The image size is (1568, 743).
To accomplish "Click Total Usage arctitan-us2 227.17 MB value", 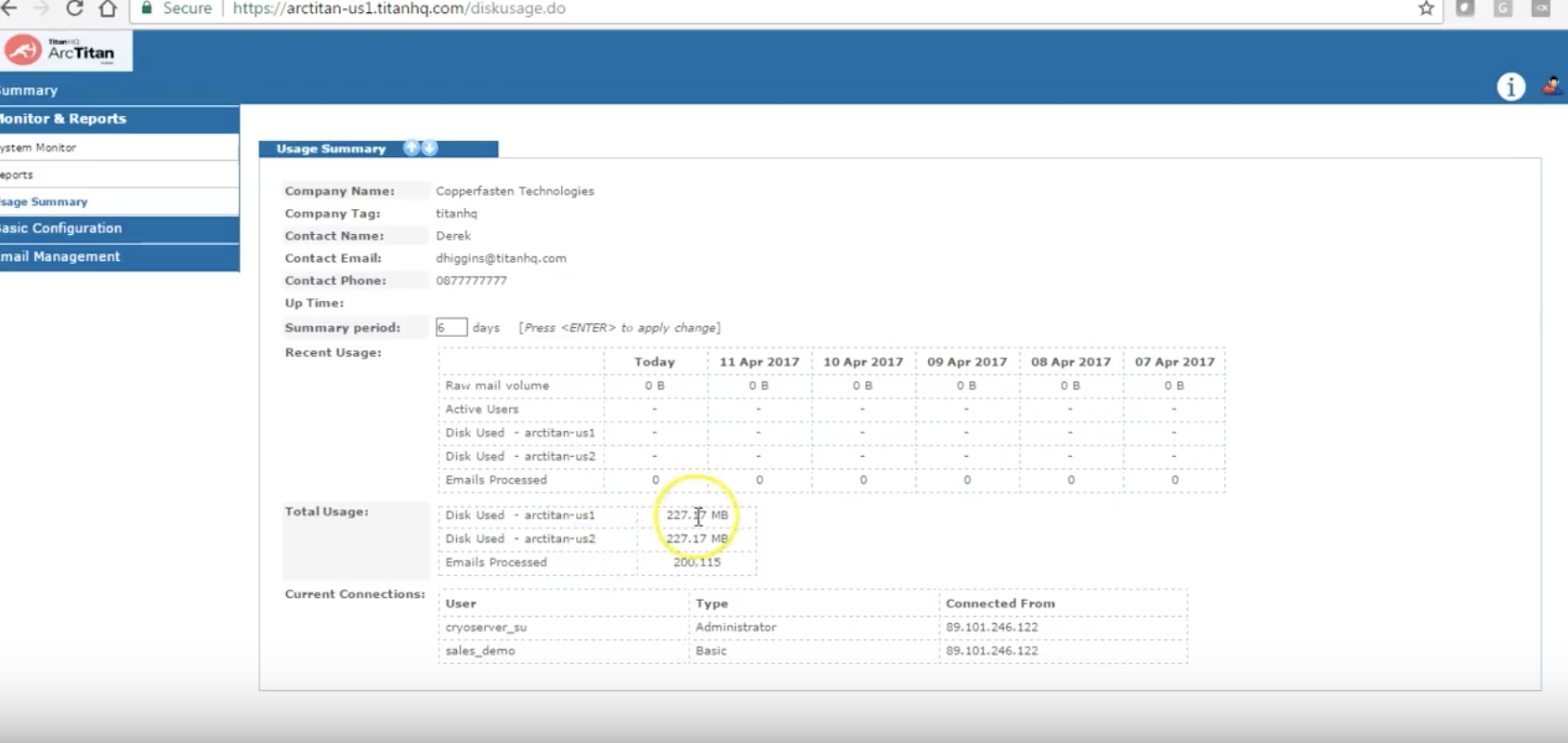I will [698, 539].
